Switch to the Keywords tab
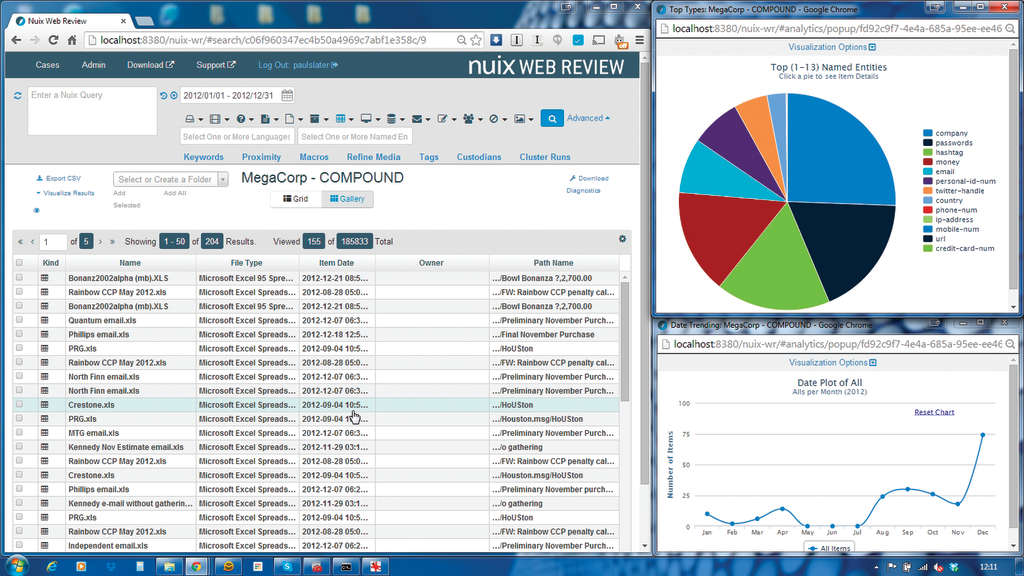This screenshot has width=1024, height=576. pos(203,157)
